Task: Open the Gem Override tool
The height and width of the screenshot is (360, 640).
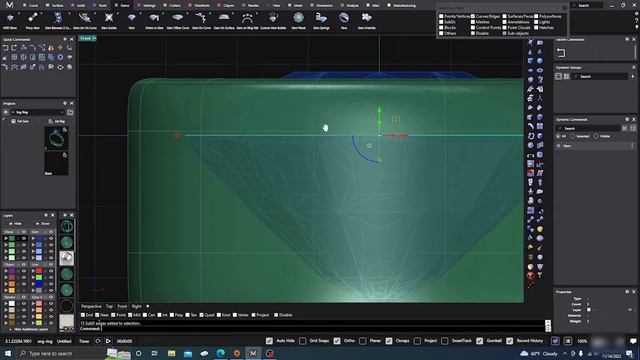Action: click(x=367, y=20)
